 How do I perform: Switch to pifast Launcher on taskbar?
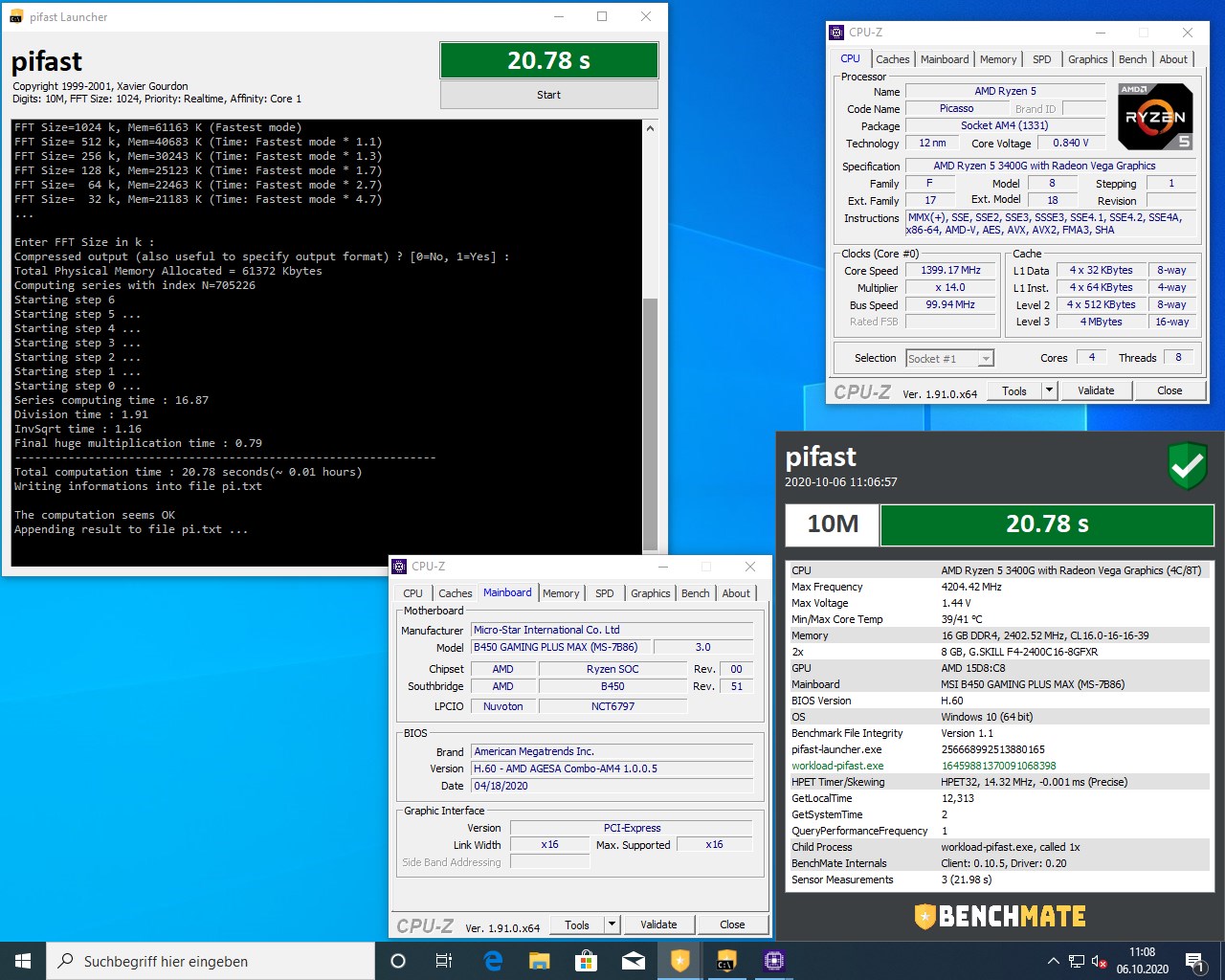[726, 961]
